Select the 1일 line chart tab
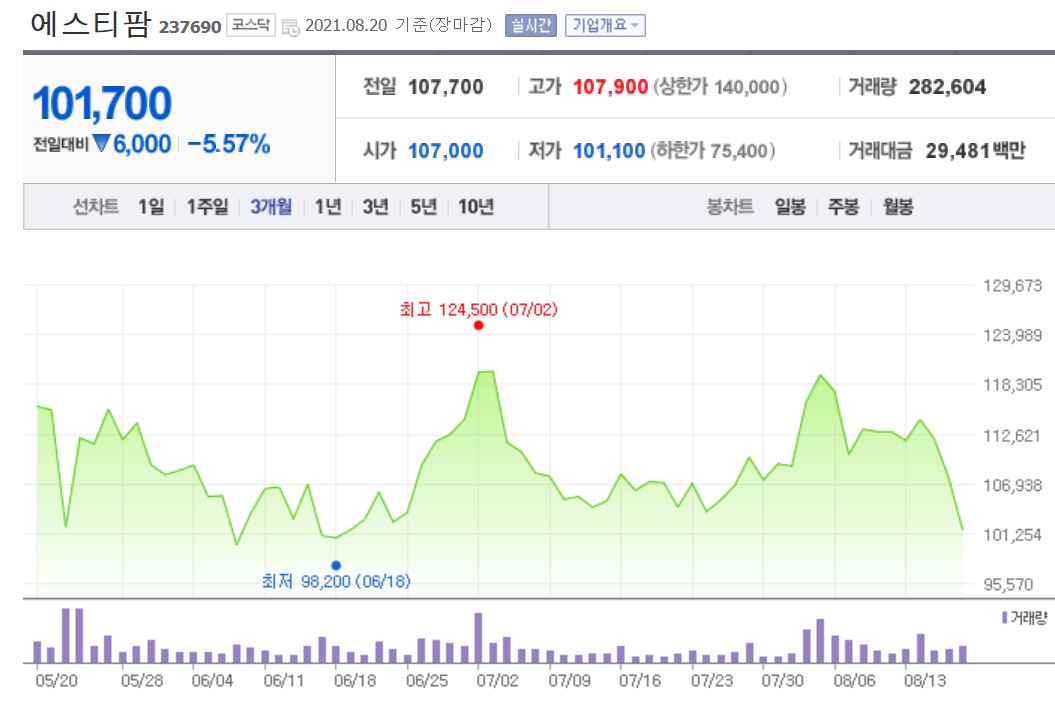 pos(151,207)
